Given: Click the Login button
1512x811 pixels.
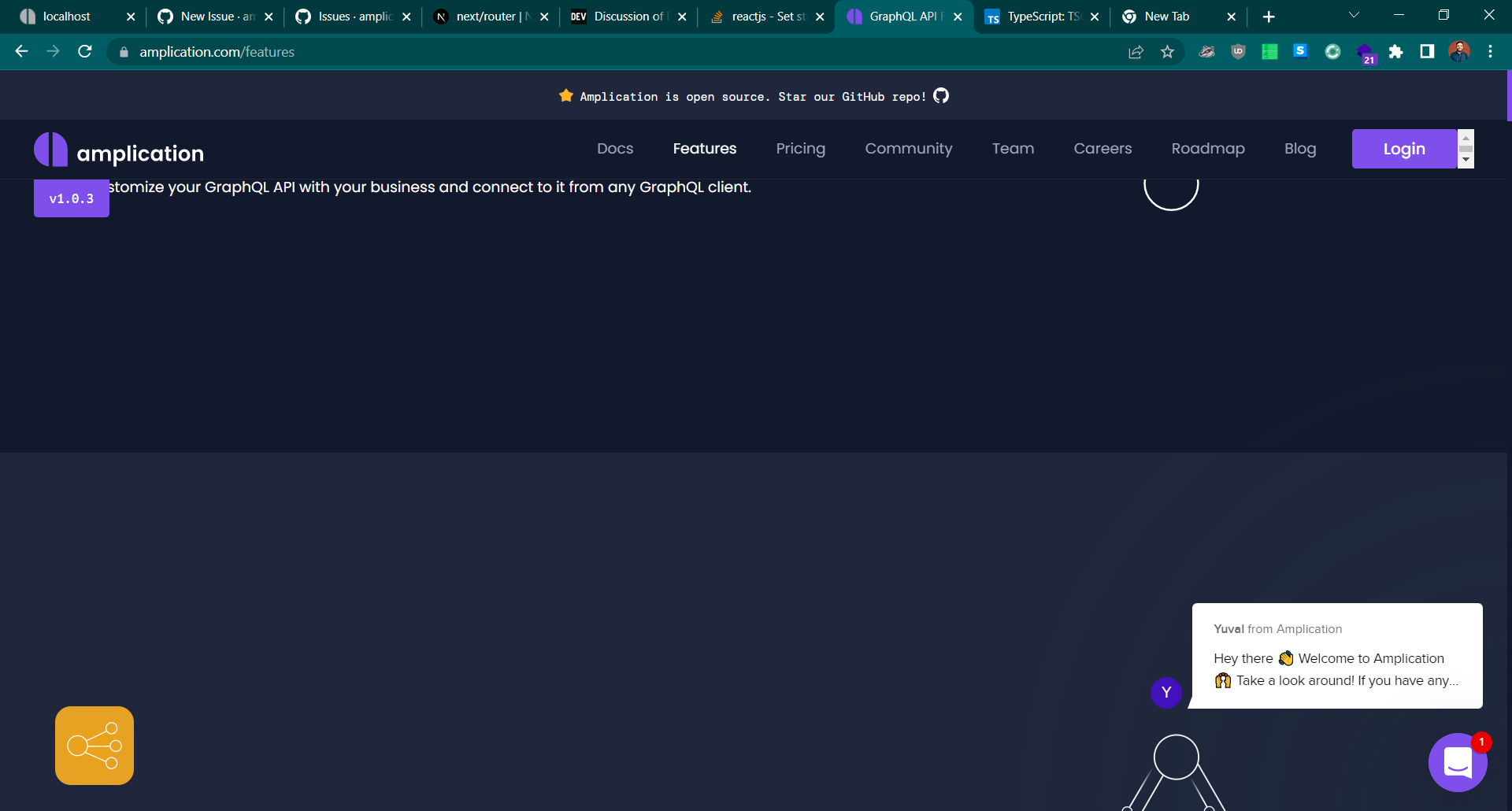Looking at the screenshot, I should pos(1405,148).
